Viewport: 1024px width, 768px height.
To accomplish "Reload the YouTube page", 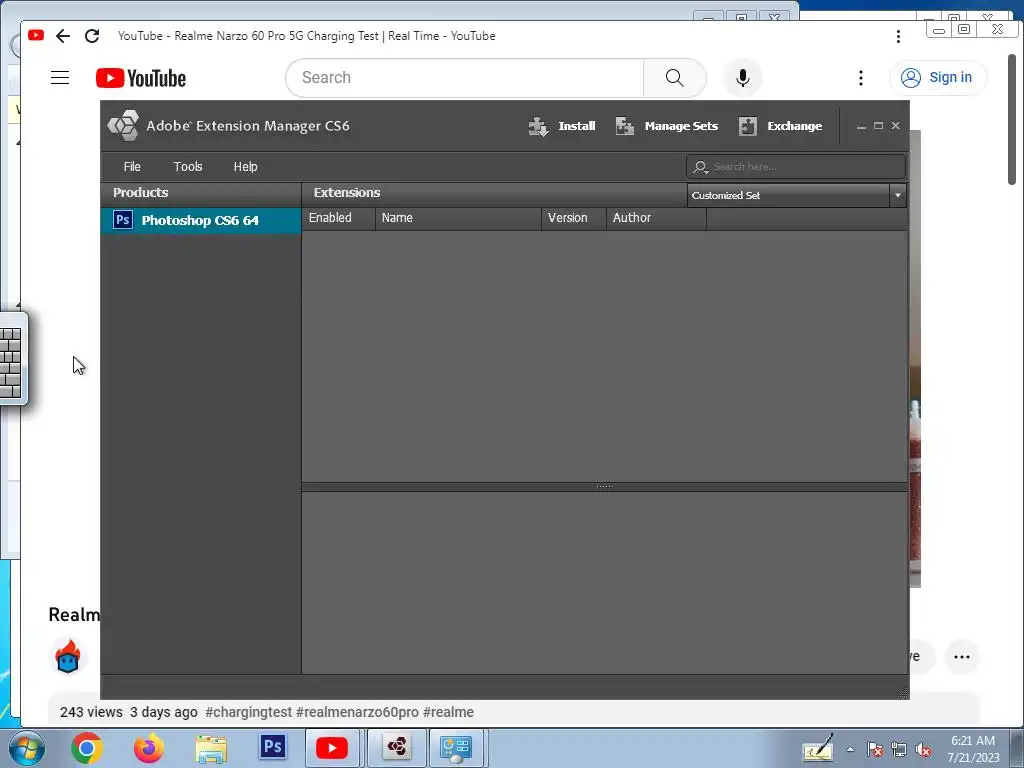I will click(x=92, y=36).
